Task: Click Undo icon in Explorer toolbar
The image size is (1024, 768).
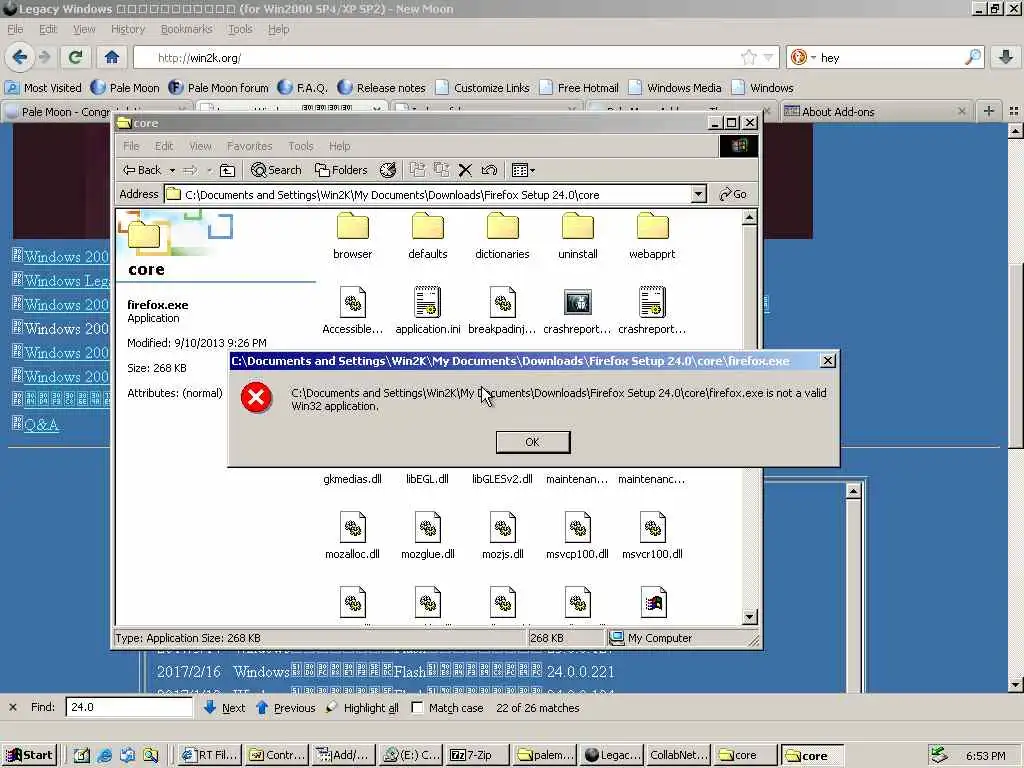Action: 489,170
